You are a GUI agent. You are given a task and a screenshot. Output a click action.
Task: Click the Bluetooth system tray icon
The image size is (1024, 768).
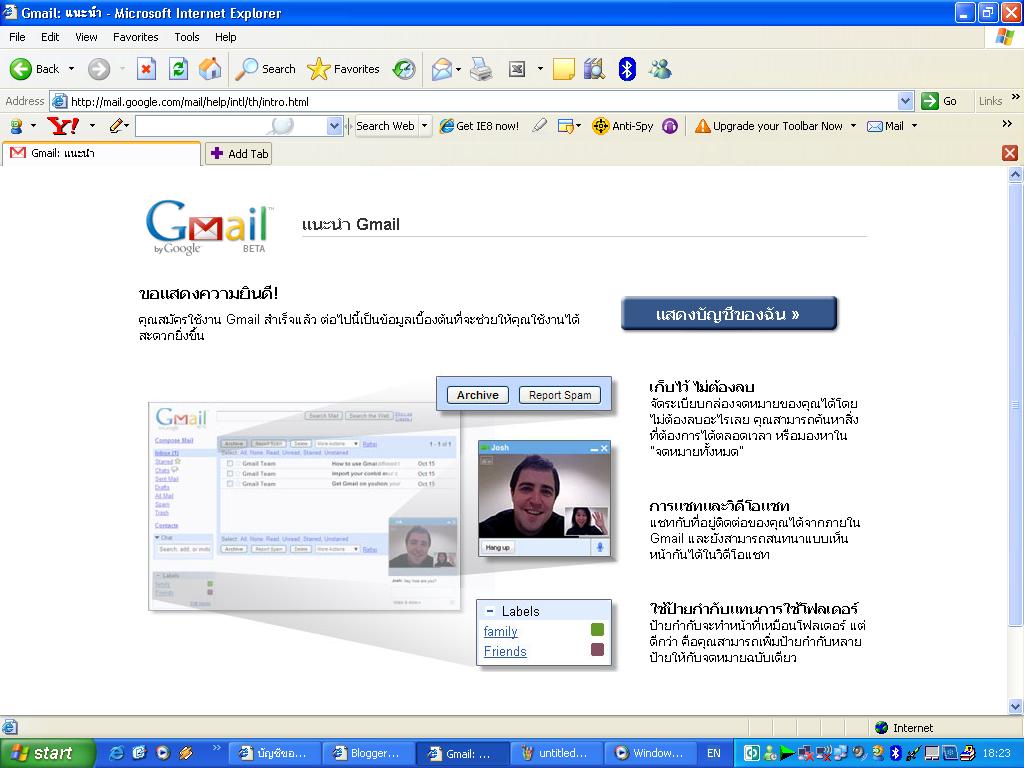click(896, 753)
